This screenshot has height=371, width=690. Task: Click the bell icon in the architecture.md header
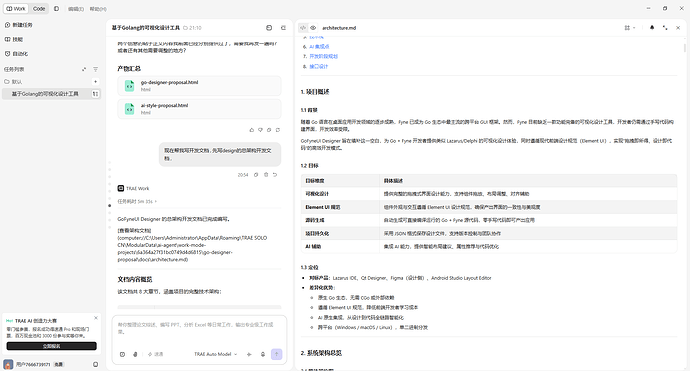coord(652,27)
